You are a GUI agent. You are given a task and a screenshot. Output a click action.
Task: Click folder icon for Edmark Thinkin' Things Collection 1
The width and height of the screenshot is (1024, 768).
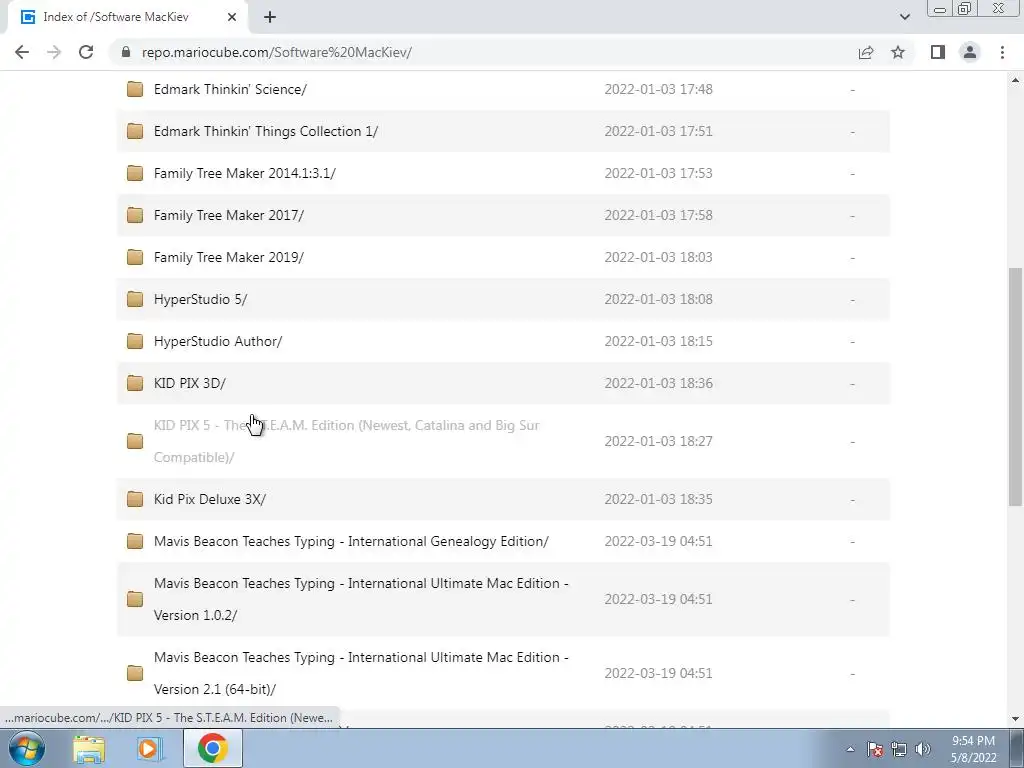click(135, 131)
